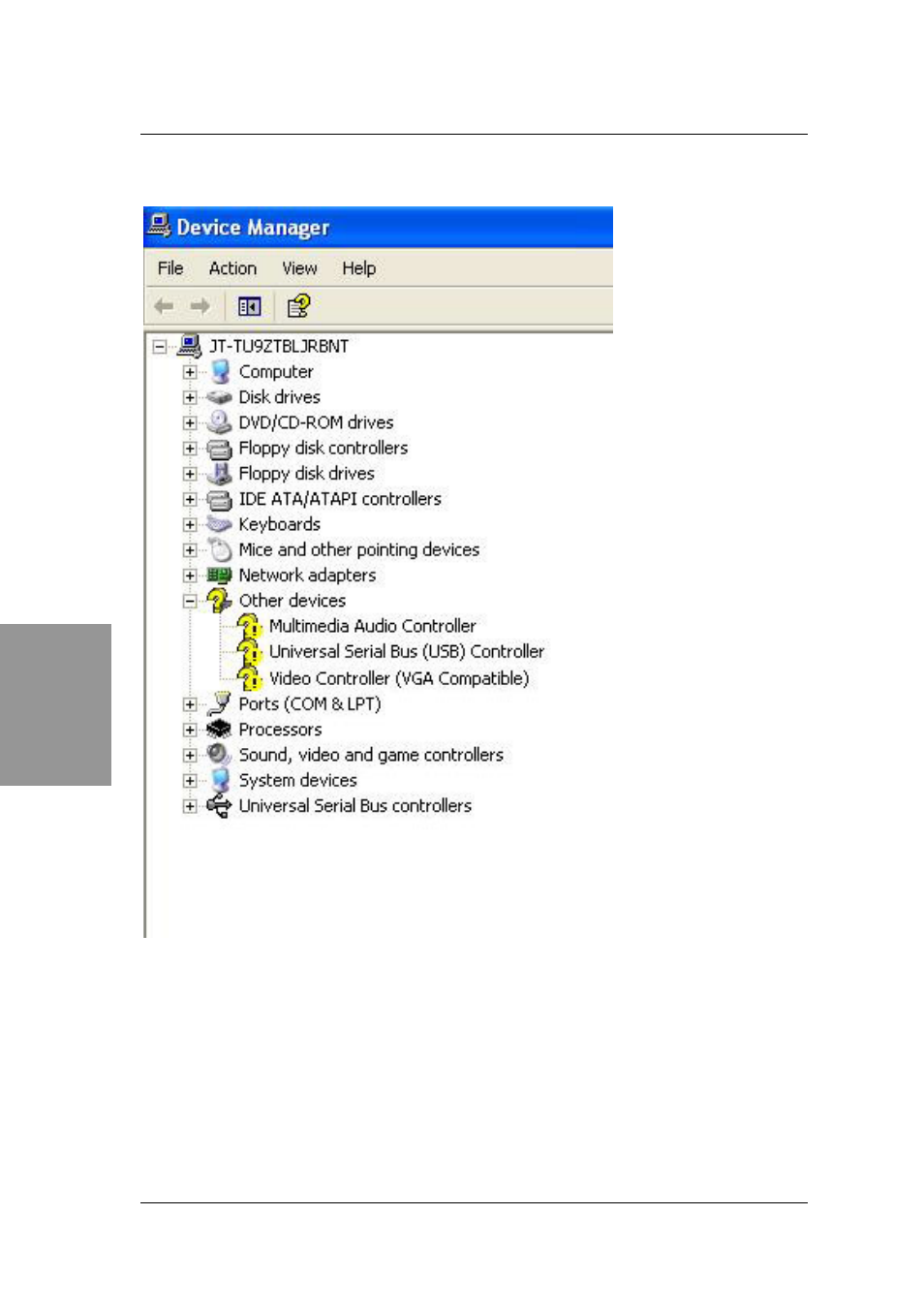924x1308 pixels.
Task: Click the Other devices question mark icon
Action: pos(220,601)
